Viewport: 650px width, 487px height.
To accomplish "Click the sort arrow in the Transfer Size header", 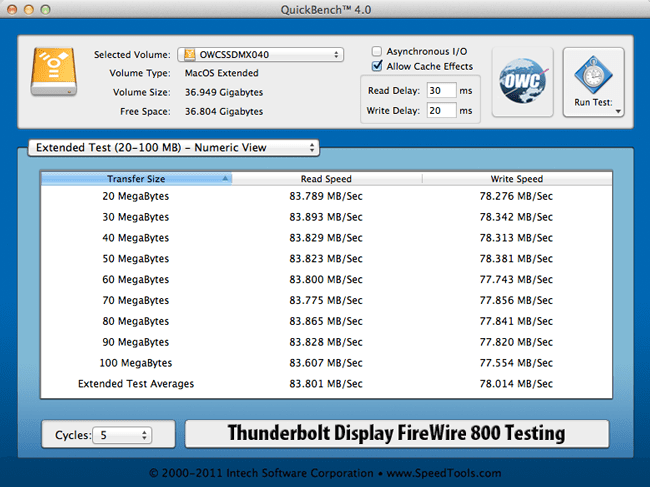I will 225,179.
